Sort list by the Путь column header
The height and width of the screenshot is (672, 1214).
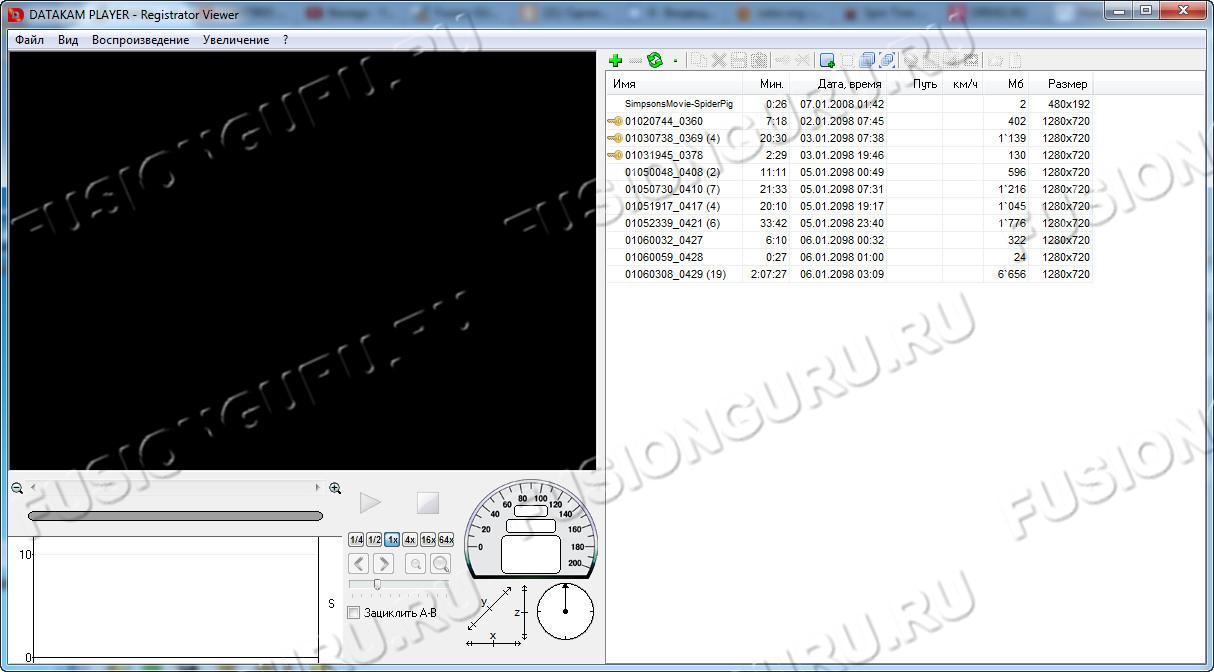pyautogui.click(x=915, y=84)
